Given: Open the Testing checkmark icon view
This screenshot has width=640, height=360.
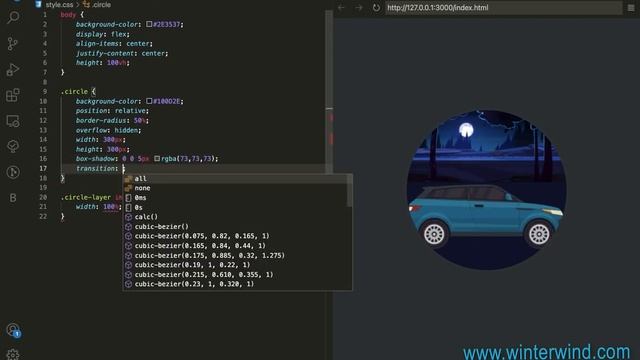Looking at the screenshot, I should coord(13,146).
